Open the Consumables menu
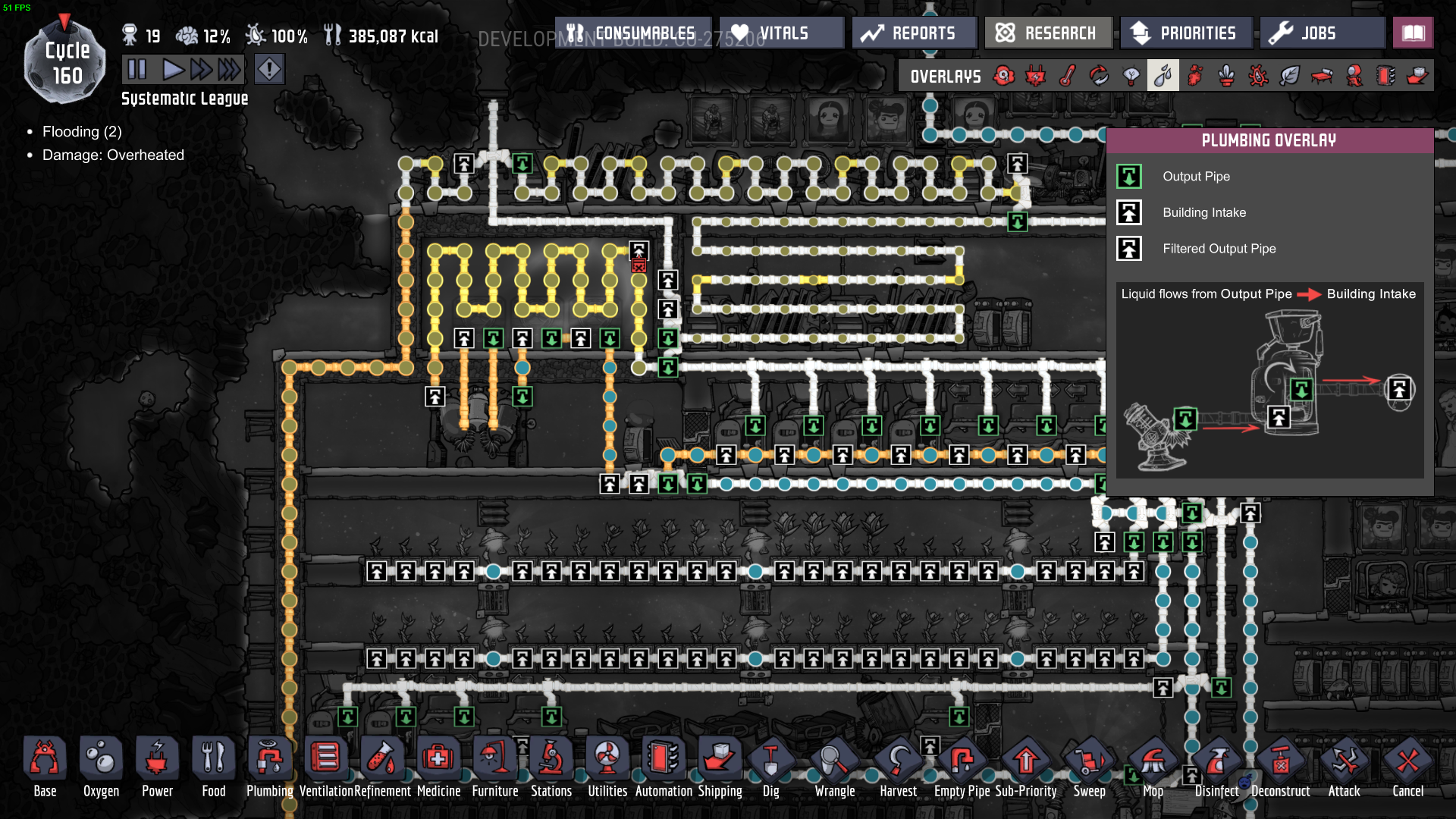 click(x=633, y=33)
